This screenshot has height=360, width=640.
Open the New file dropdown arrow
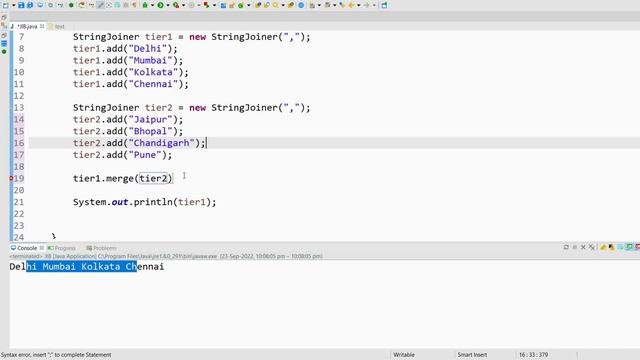[13, 5]
